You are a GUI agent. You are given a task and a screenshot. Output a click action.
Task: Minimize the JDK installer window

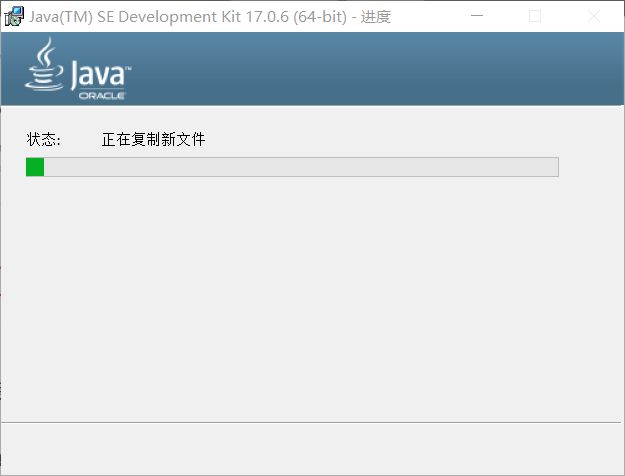[x=477, y=16]
